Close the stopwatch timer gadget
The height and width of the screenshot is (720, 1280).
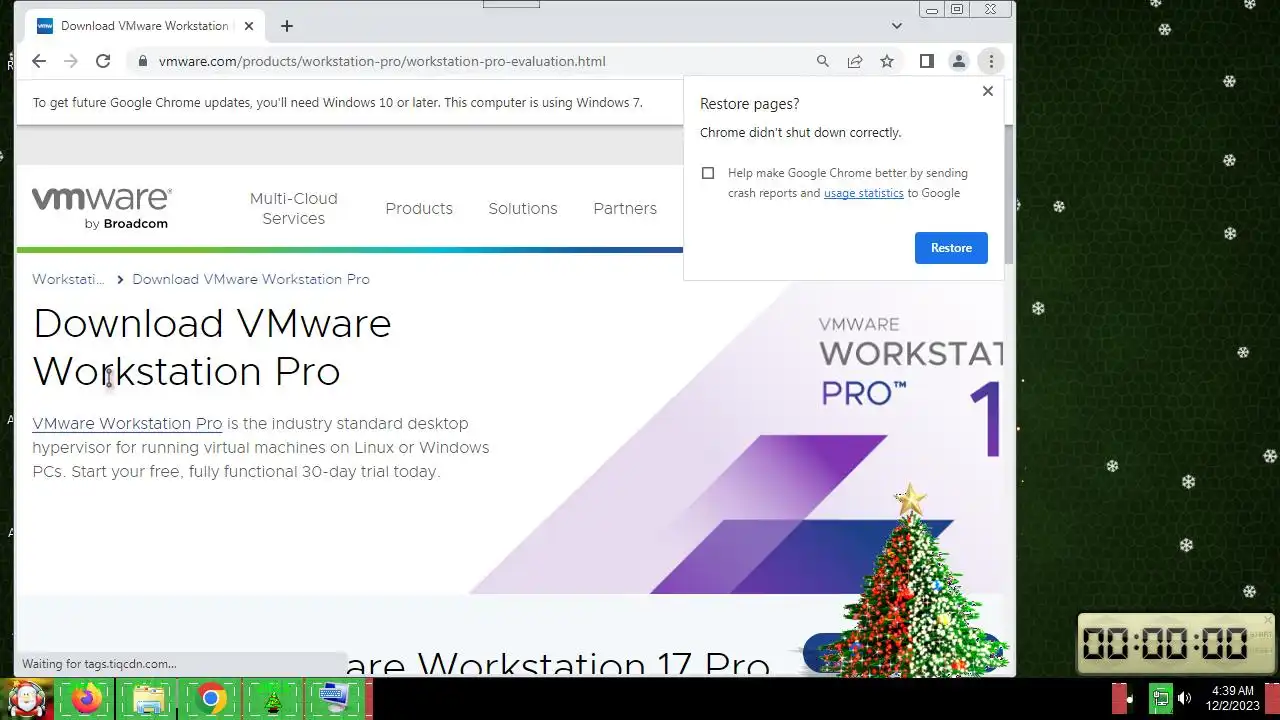(x=1268, y=620)
